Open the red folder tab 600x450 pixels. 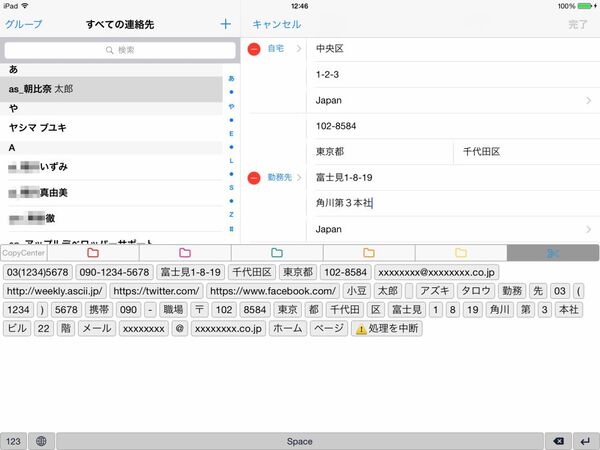(93, 253)
